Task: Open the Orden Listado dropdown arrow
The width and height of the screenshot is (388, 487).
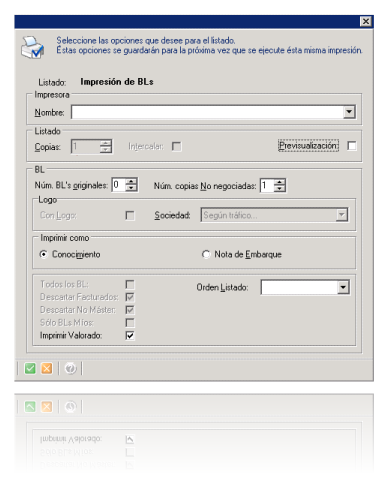Action: tap(343, 287)
